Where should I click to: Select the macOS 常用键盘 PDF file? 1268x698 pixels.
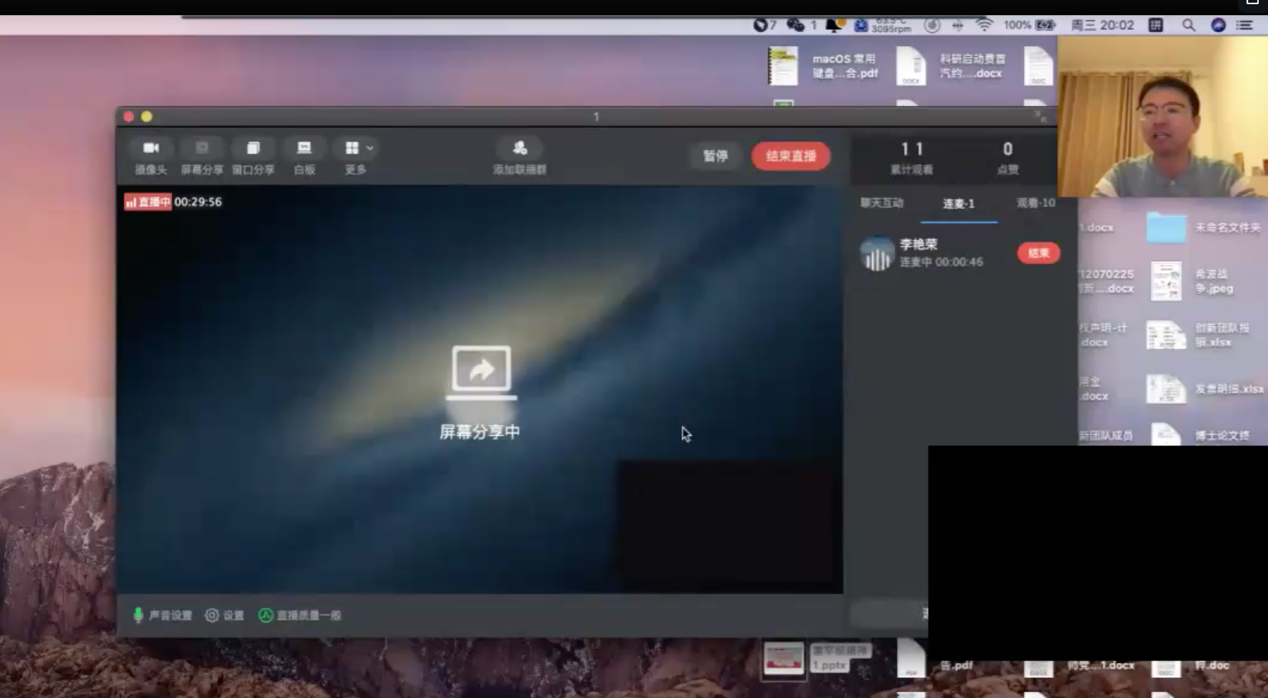point(783,66)
